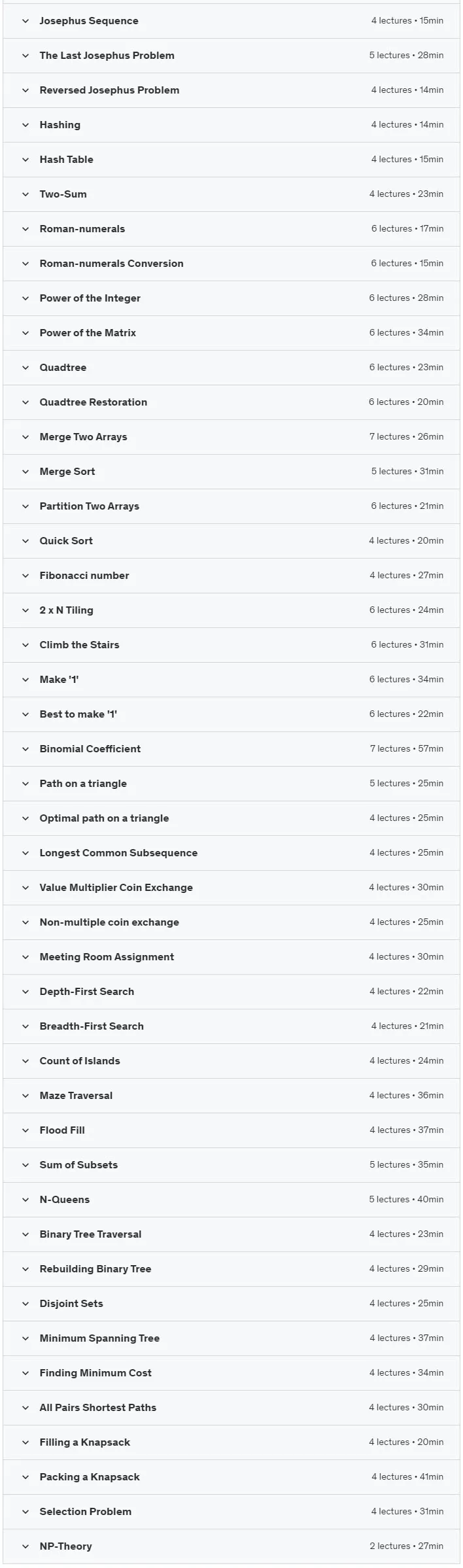Select the Minimum Spanning Tree row
This screenshot has height=1568, width=463.
pos(231,1338)
